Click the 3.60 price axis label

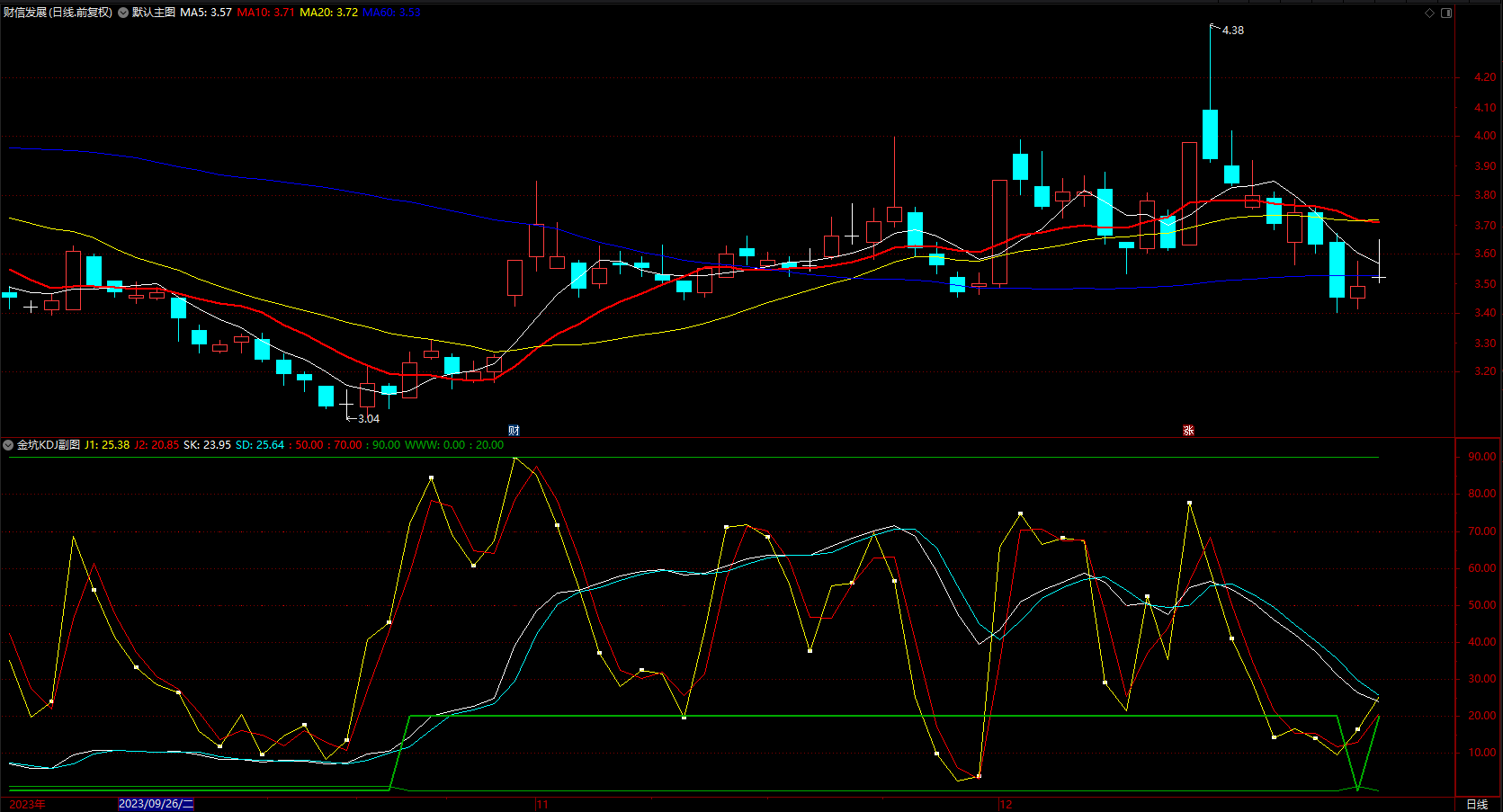[x=1485, y=254]
